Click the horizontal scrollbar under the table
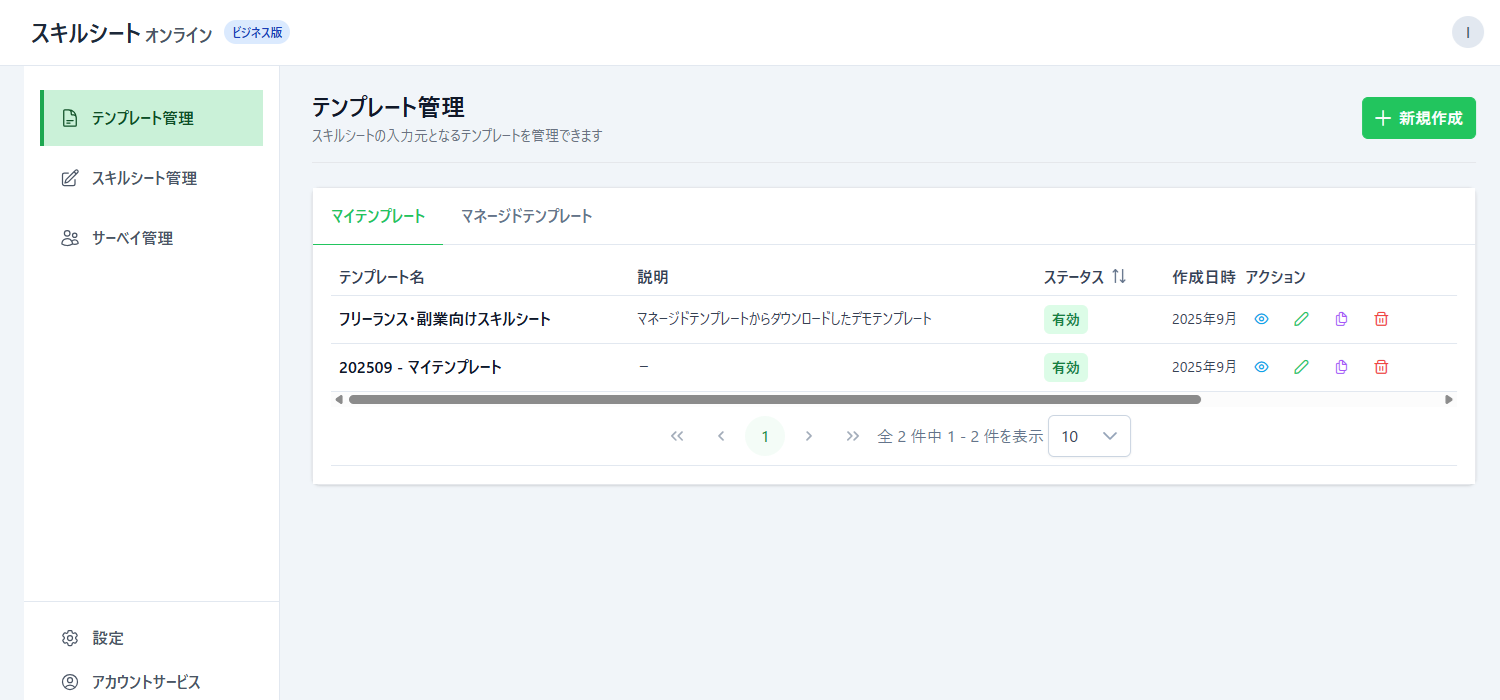 tap(774, 399)
